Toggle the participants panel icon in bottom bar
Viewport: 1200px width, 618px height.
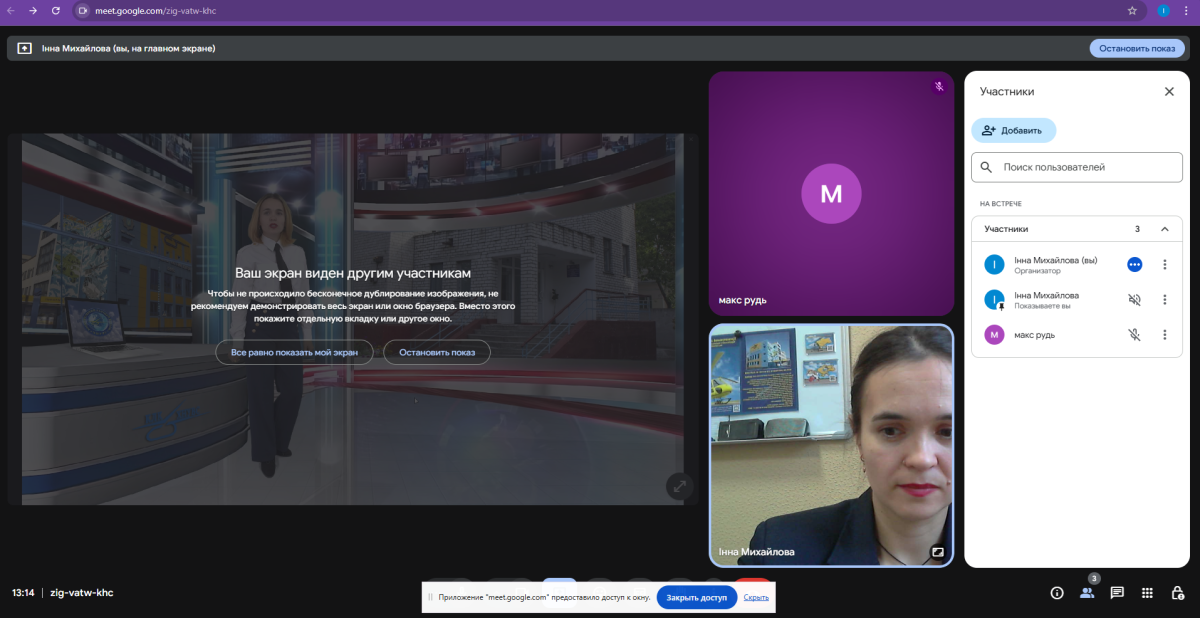click(1086, 593)
